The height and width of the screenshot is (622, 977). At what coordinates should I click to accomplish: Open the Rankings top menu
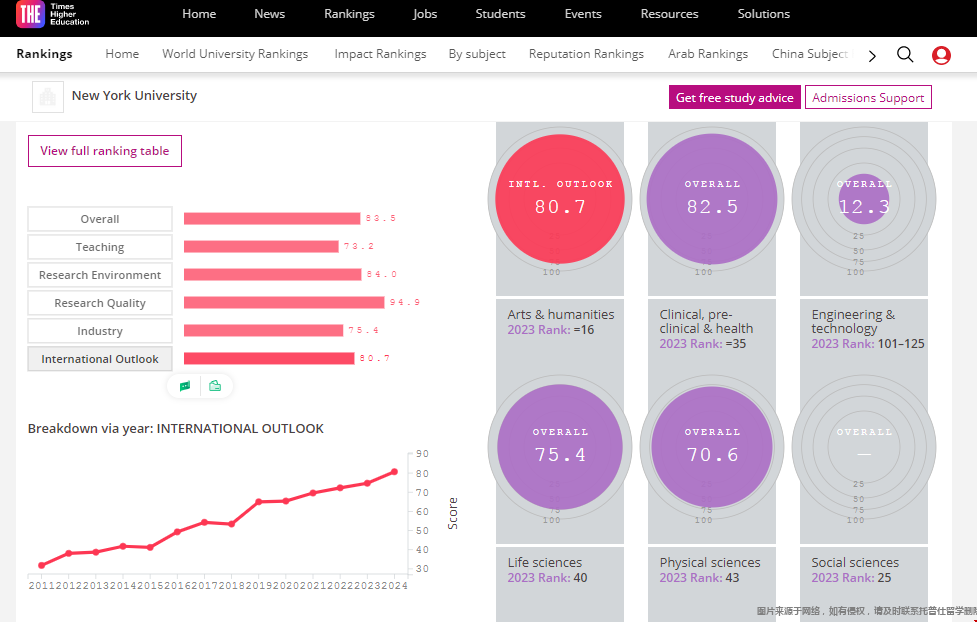pyautogui.click(x=349, y=14)
